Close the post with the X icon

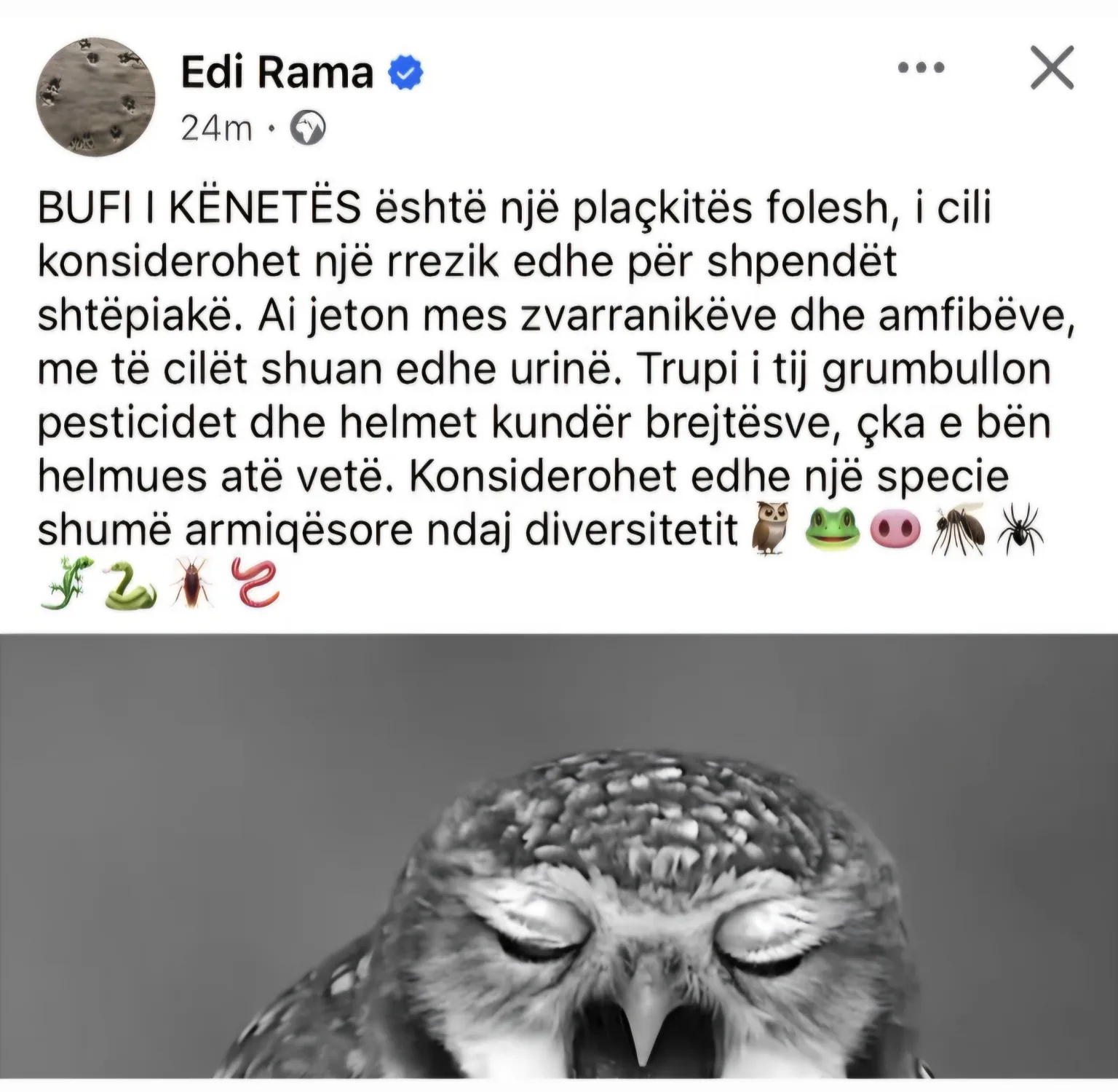1052,67
